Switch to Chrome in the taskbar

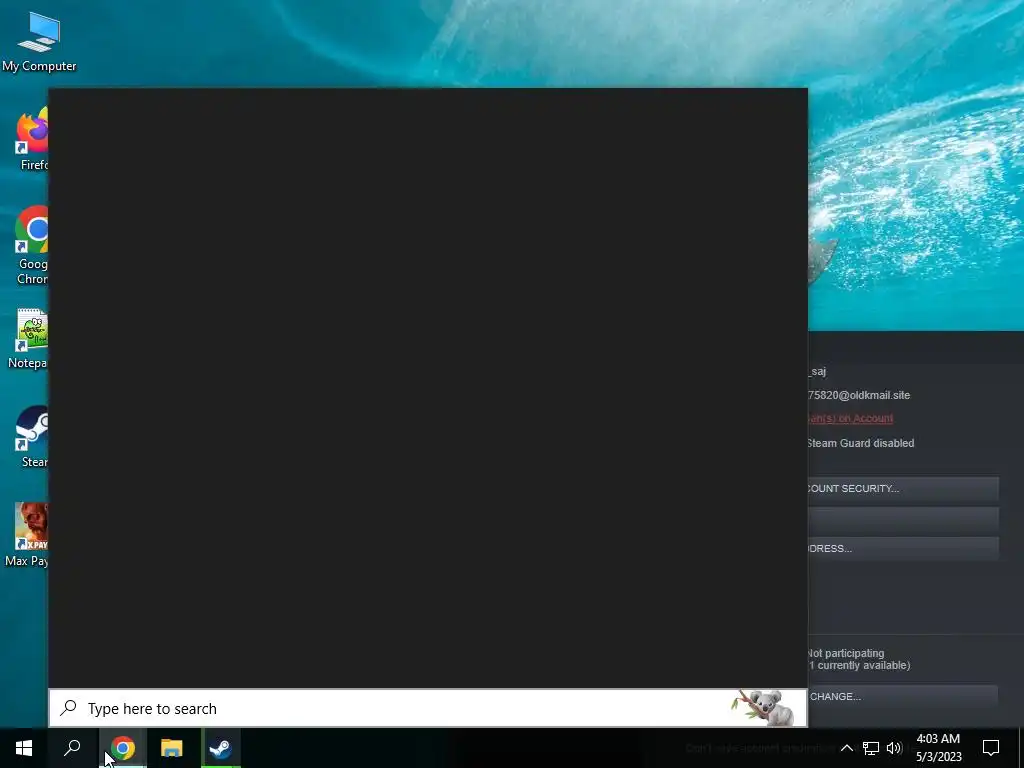click(x=123, y=748)
